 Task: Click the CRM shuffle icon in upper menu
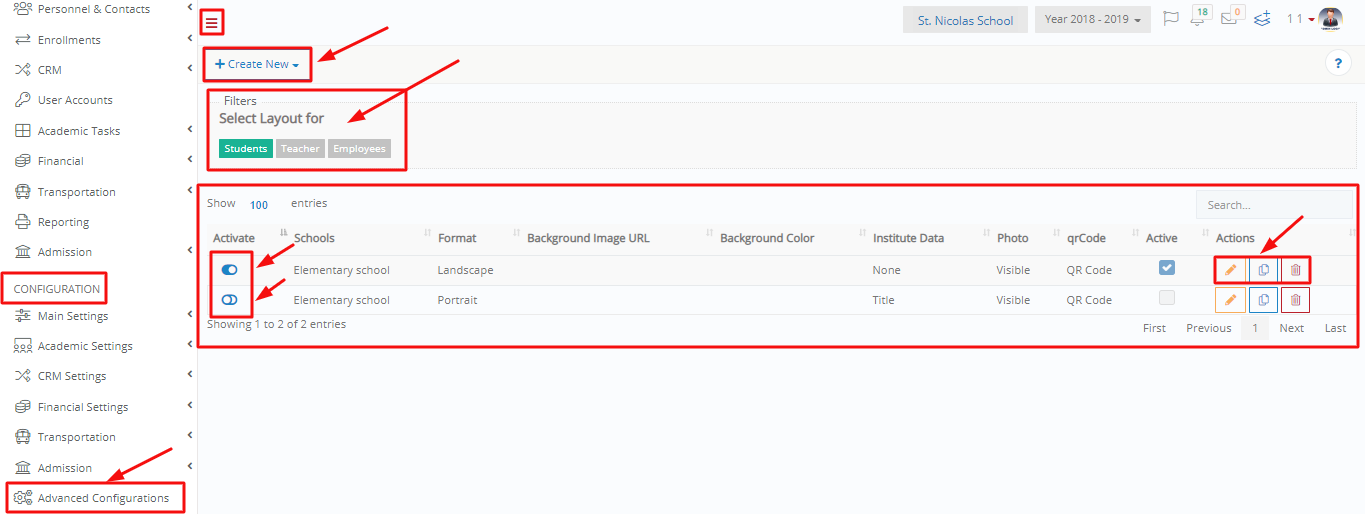(x=22, y=70)
